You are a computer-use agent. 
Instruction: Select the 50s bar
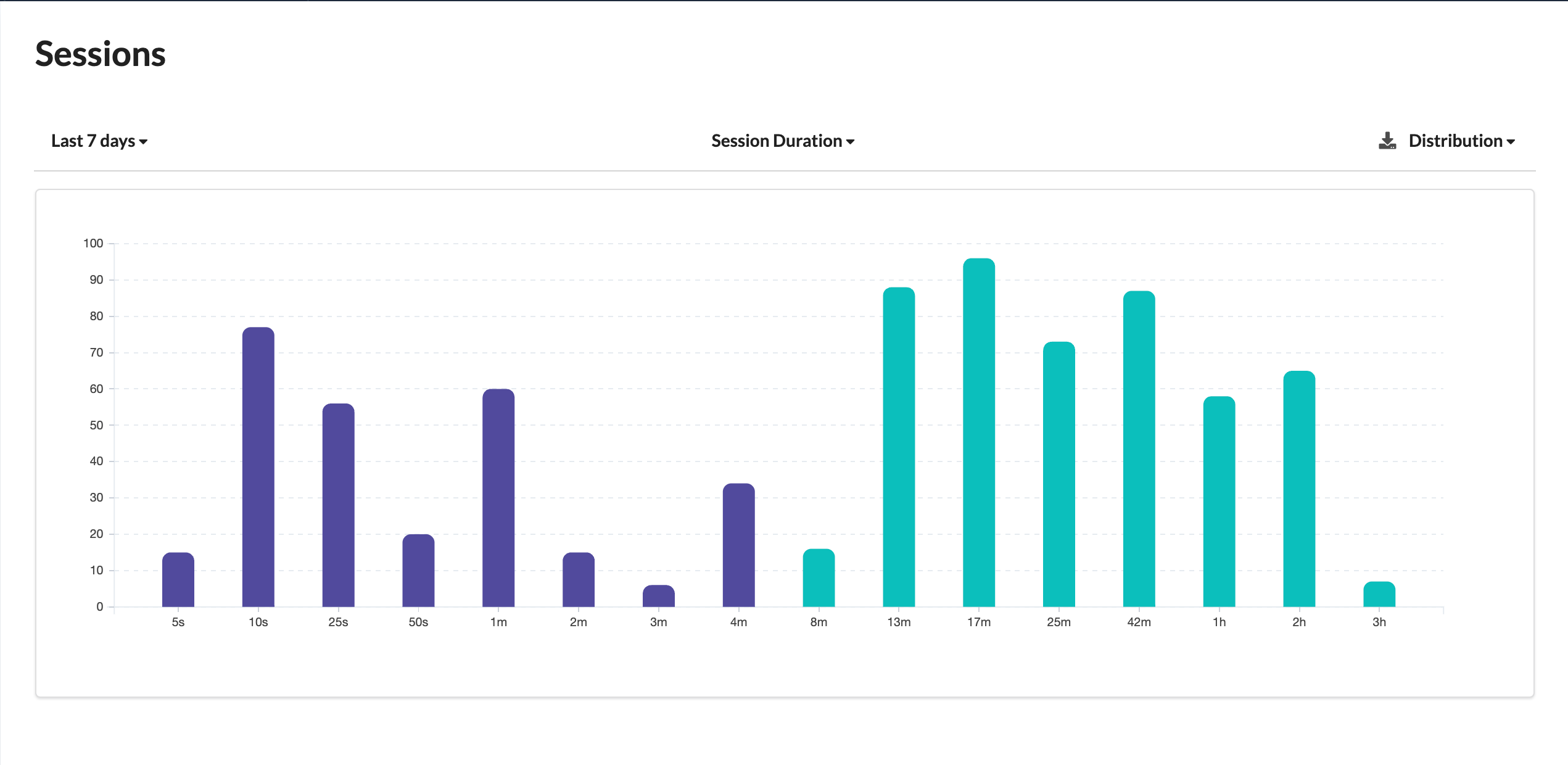[x=418, y=571]
